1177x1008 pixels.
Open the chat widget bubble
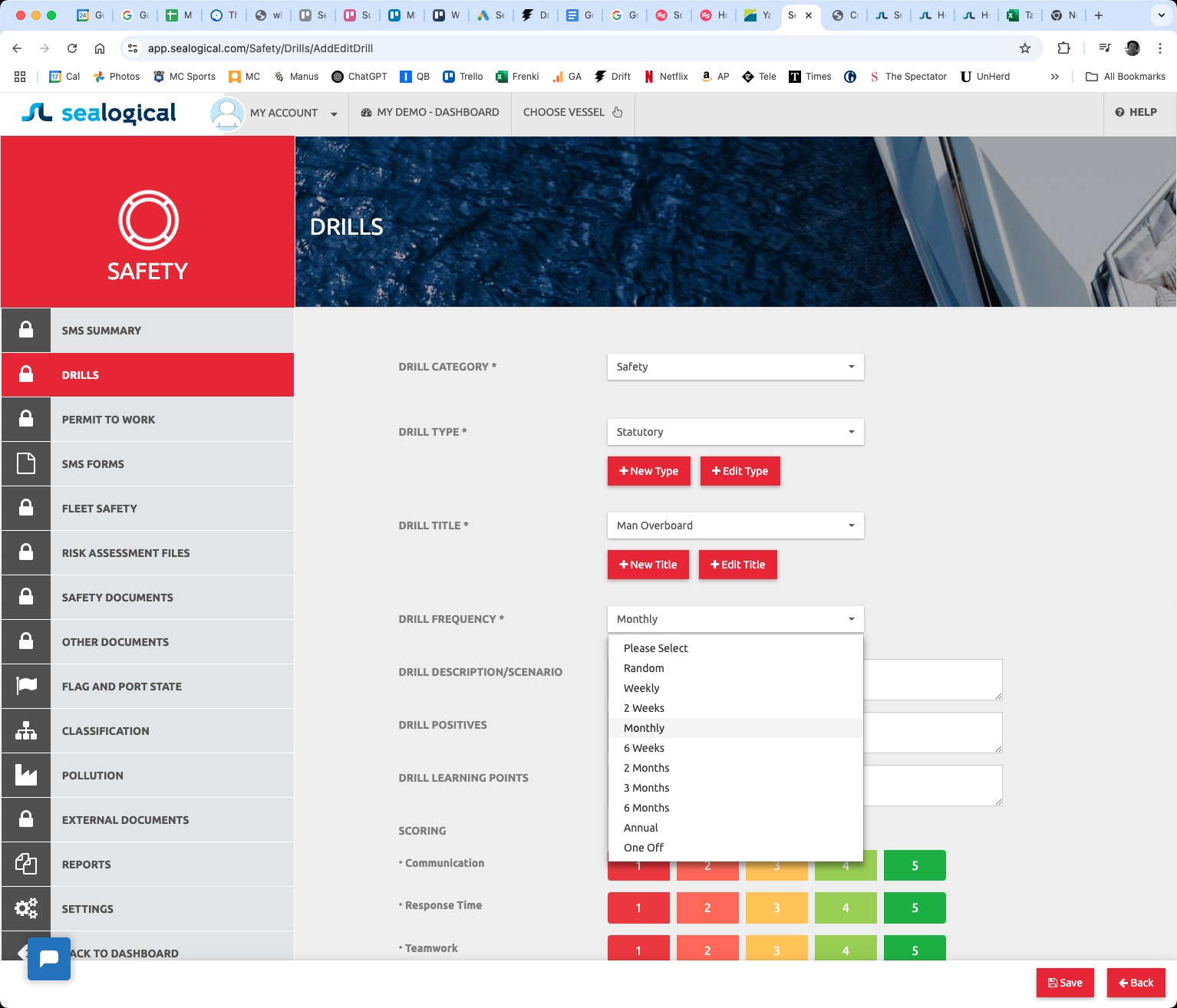[x=49, y=958]
